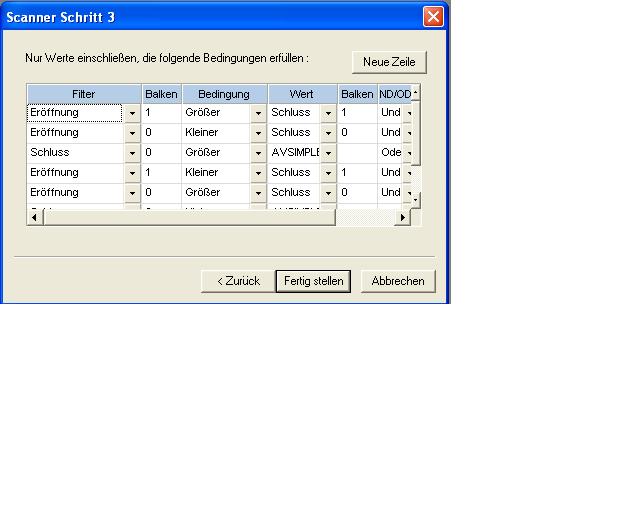Open the Filter dropdown in the first row
Image resolution: width=640 pixels, height=512 pixels.
coord(132,113)
